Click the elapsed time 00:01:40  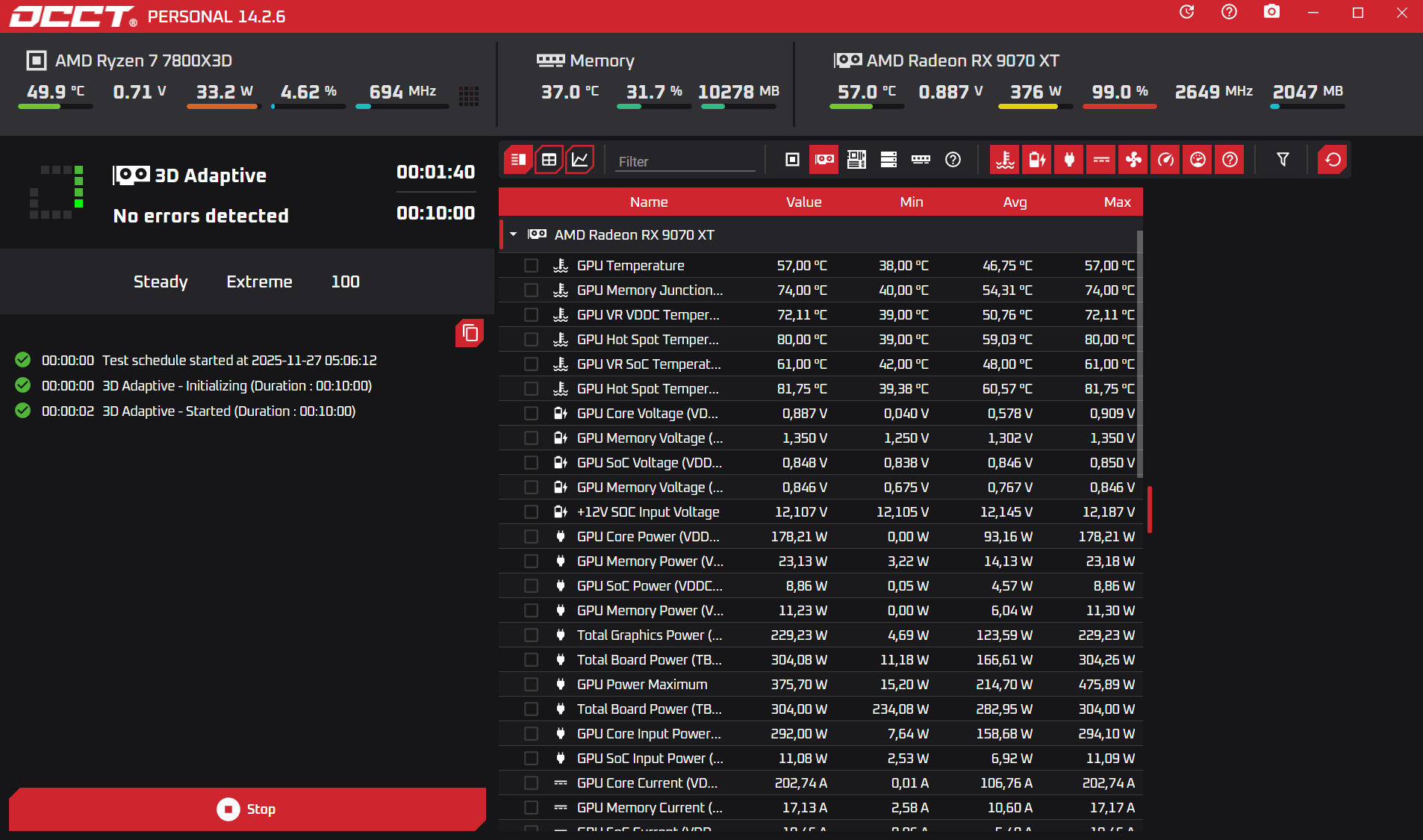(436, 172)
